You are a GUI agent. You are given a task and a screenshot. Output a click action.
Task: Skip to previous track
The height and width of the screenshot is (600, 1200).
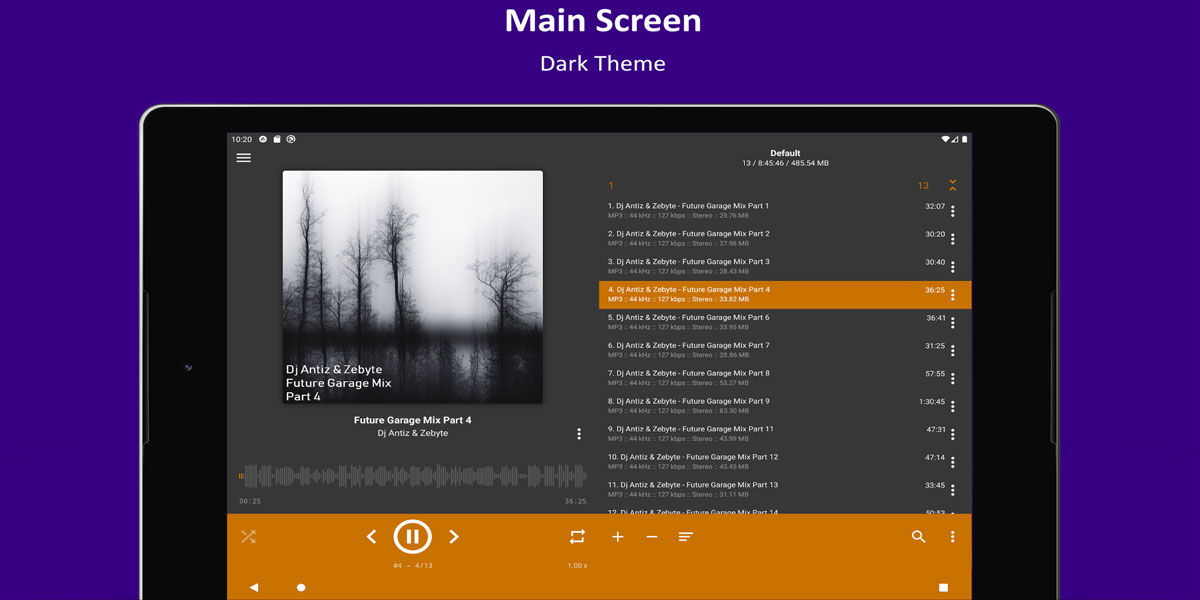click(371, 537)
